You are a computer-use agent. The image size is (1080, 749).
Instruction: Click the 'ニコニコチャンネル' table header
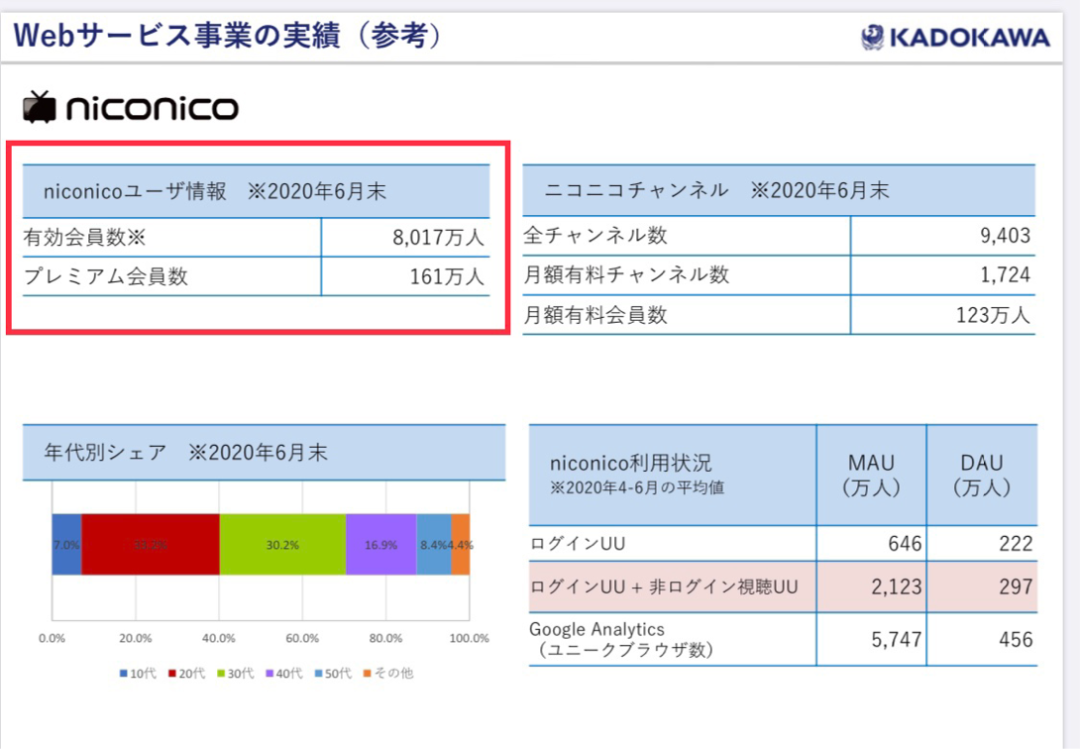779,190
